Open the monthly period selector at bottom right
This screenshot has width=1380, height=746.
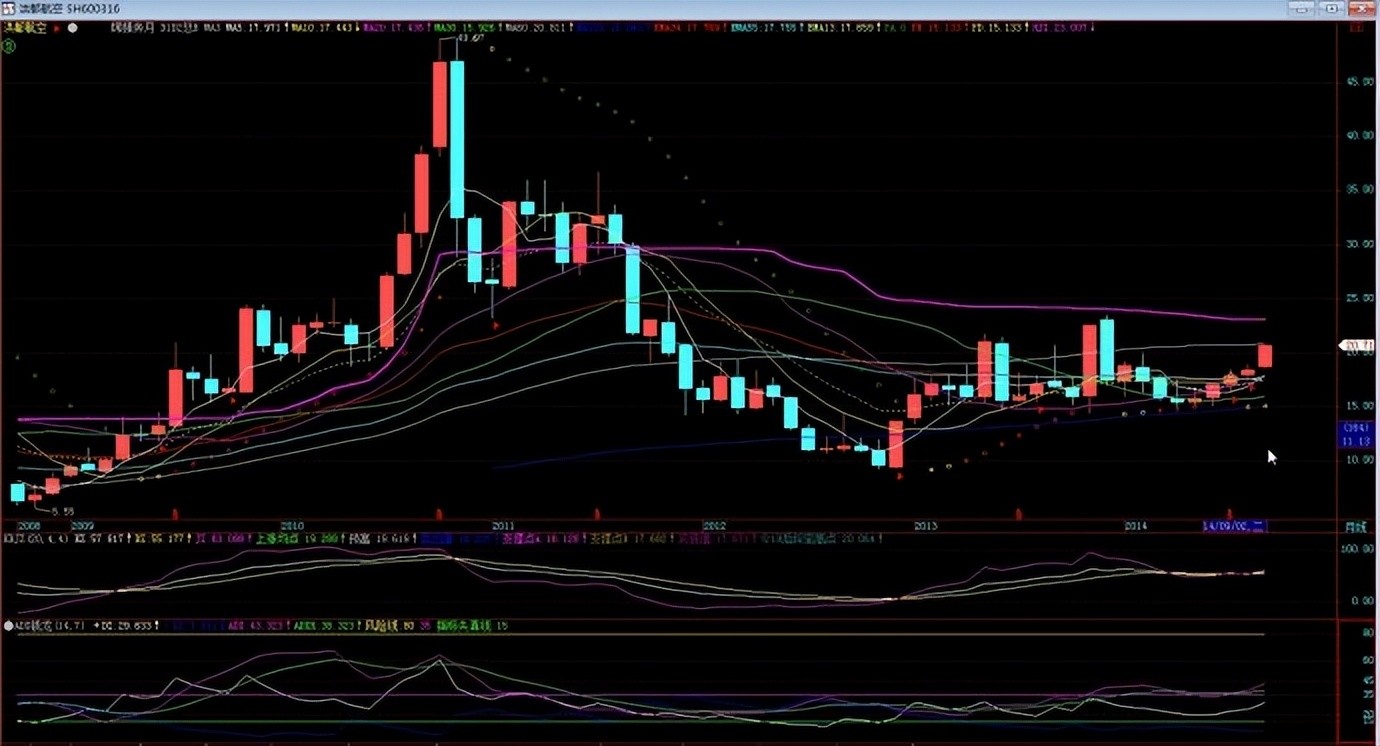pyautogui.click(x=1354, y=526)
